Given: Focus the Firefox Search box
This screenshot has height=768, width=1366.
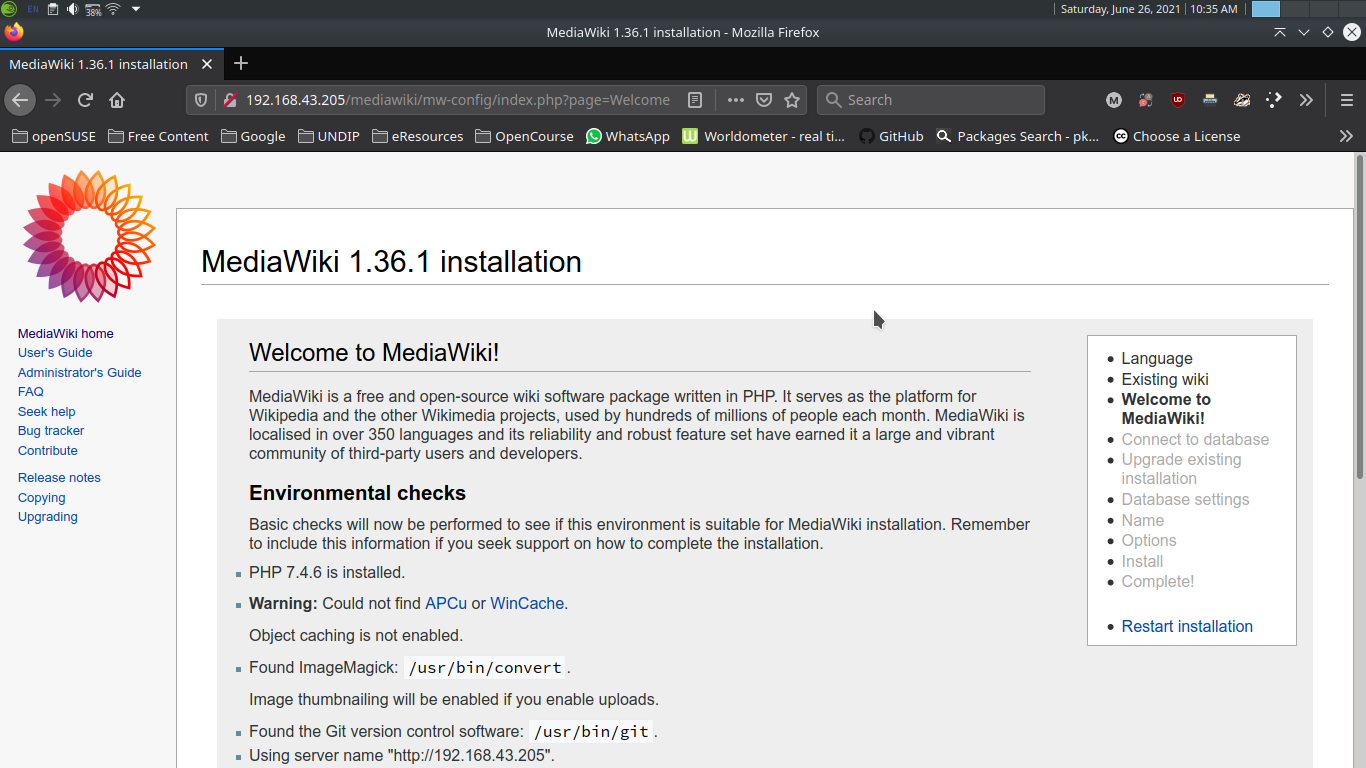Looking at the screenshot, I should pyautogui.click(x=931, y=100).
